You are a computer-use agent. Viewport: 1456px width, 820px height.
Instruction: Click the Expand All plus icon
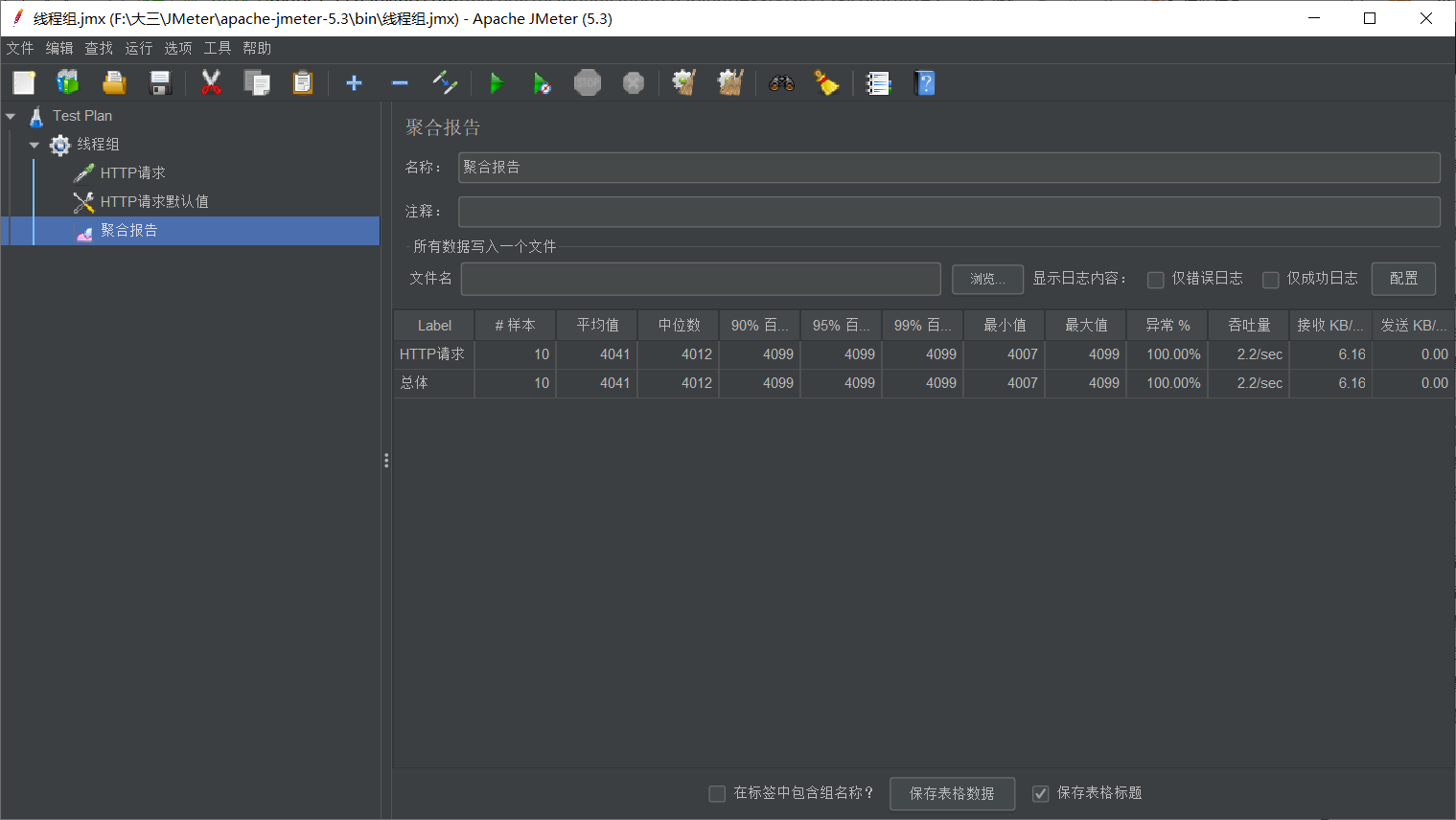point(354,83)
